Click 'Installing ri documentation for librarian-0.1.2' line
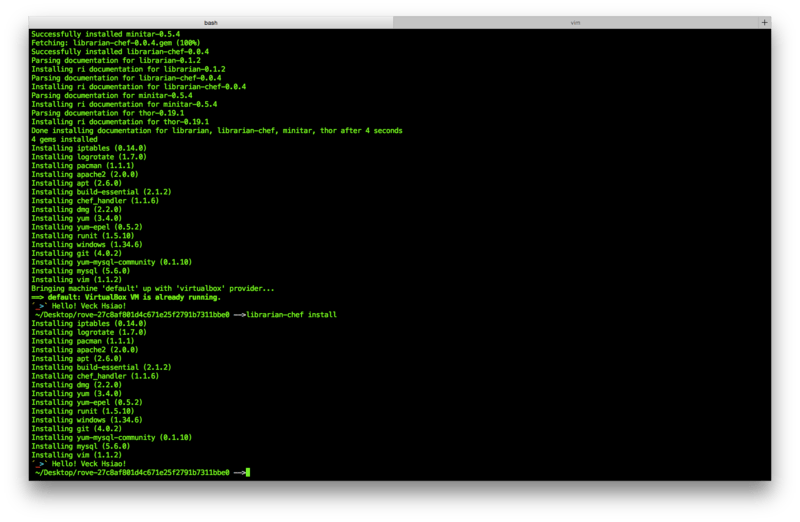This screenshot has width=800, height=522. point(128,69)
